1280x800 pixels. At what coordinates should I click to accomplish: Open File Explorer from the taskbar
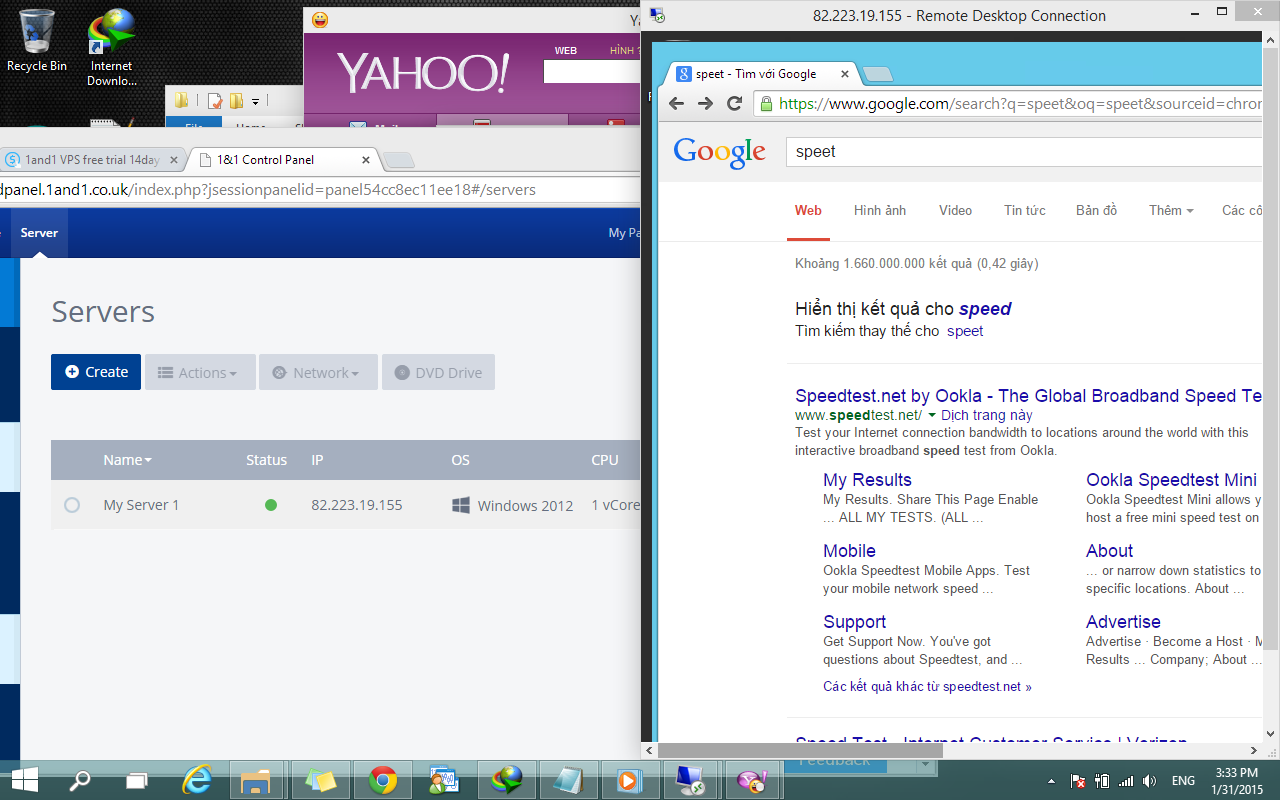257,780
